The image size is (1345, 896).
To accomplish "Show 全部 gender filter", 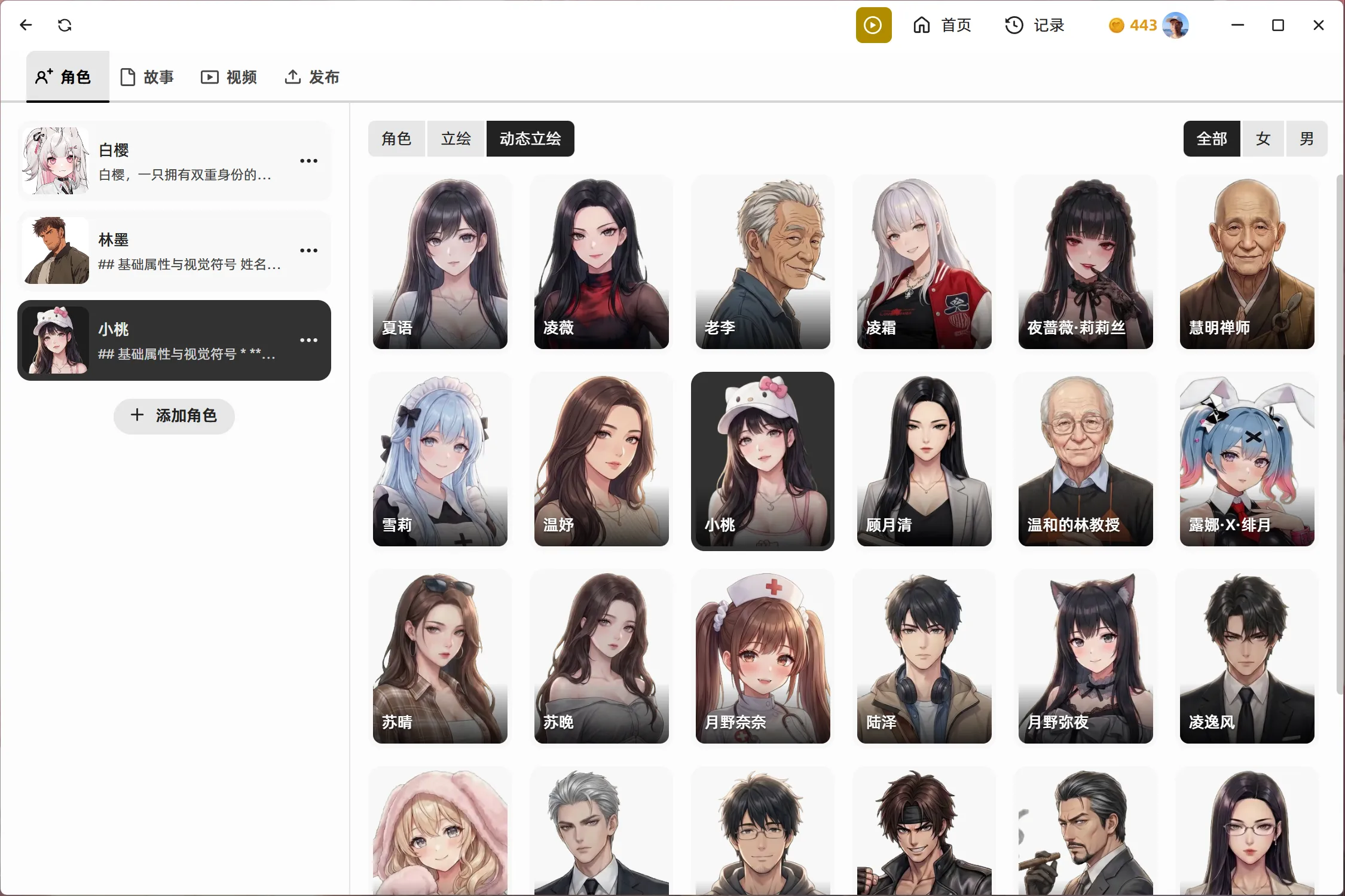I will 1212,139.
